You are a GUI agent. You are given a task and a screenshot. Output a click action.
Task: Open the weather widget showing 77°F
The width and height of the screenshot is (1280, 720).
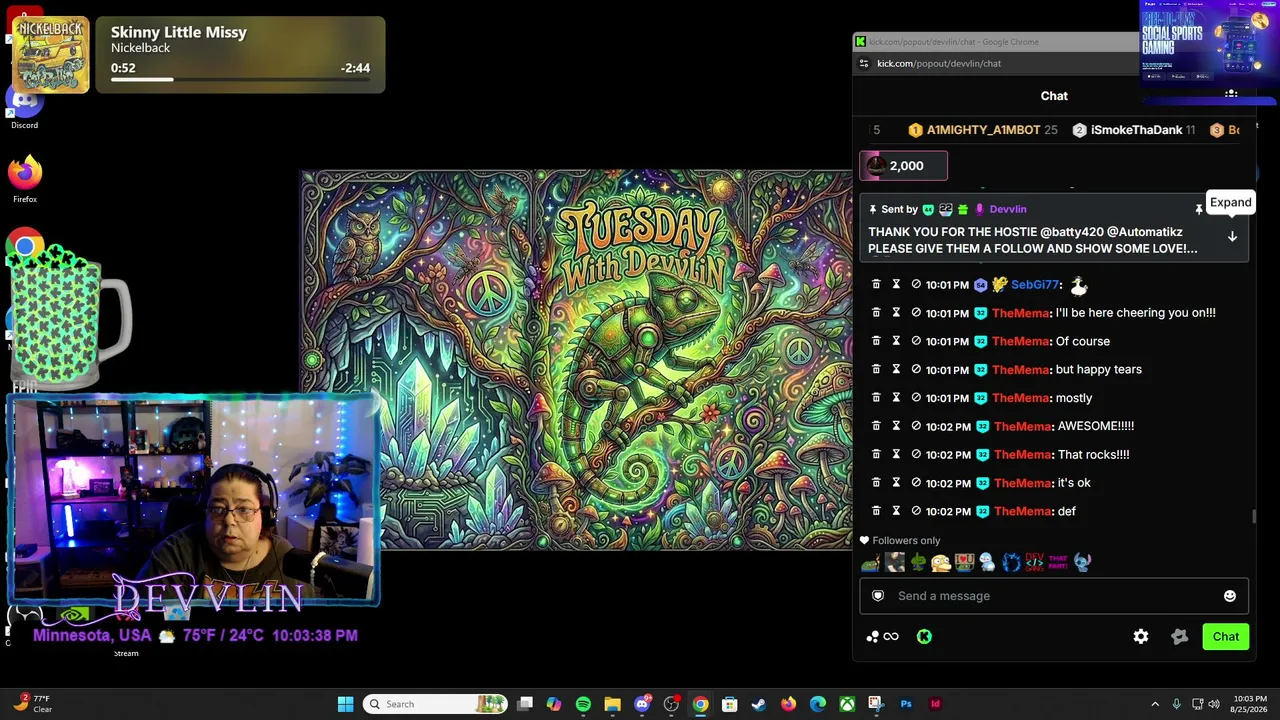[x=32, y=704]
